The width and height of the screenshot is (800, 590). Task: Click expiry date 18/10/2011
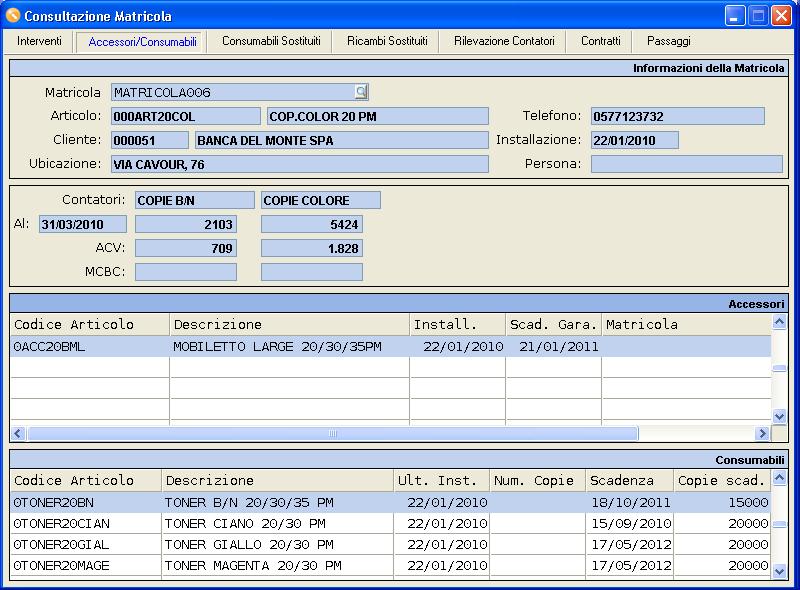coord(631,503)
